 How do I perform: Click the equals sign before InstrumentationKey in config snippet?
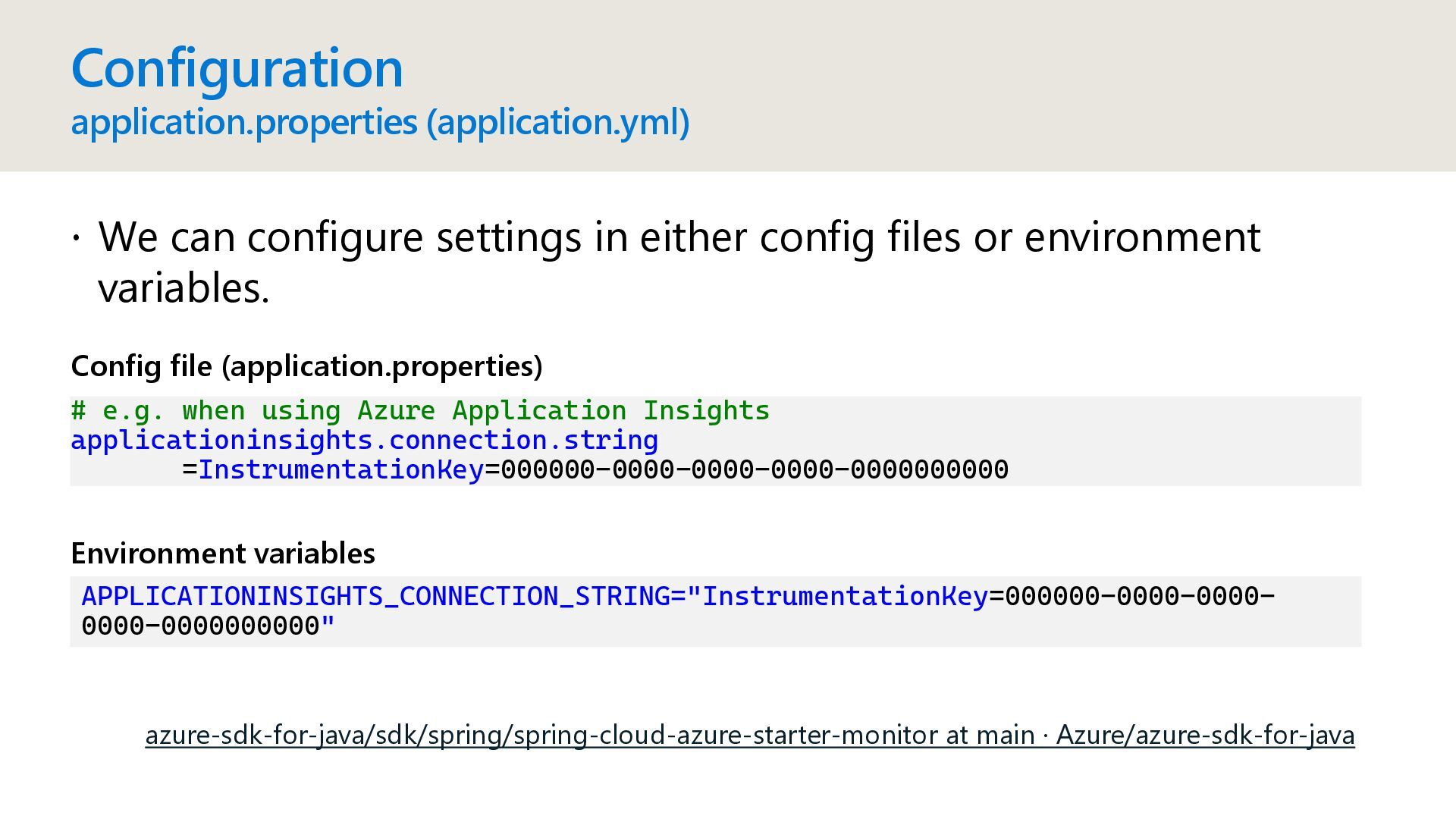190,470
